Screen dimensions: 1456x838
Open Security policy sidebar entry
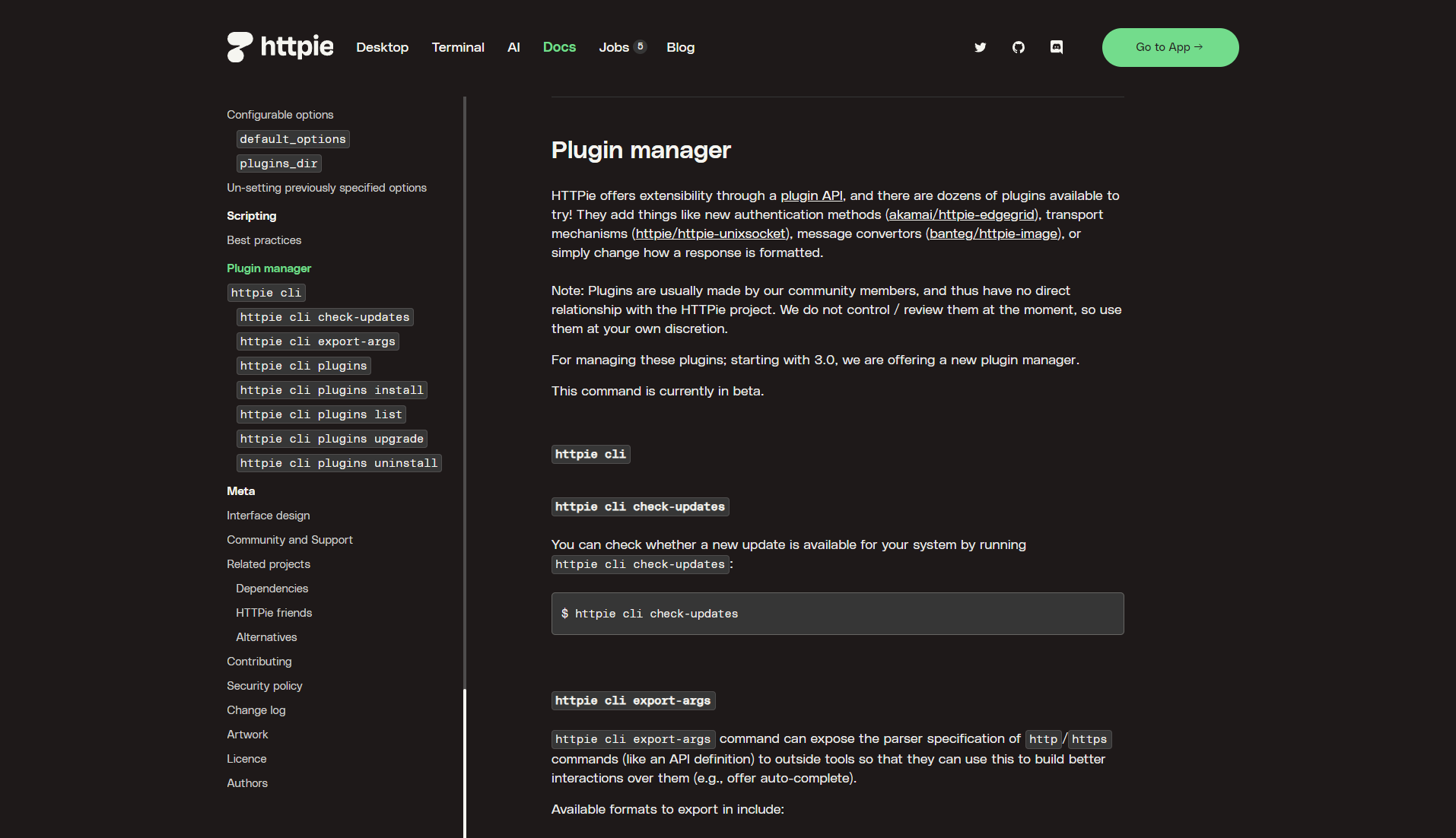click(x=264, y=686)
